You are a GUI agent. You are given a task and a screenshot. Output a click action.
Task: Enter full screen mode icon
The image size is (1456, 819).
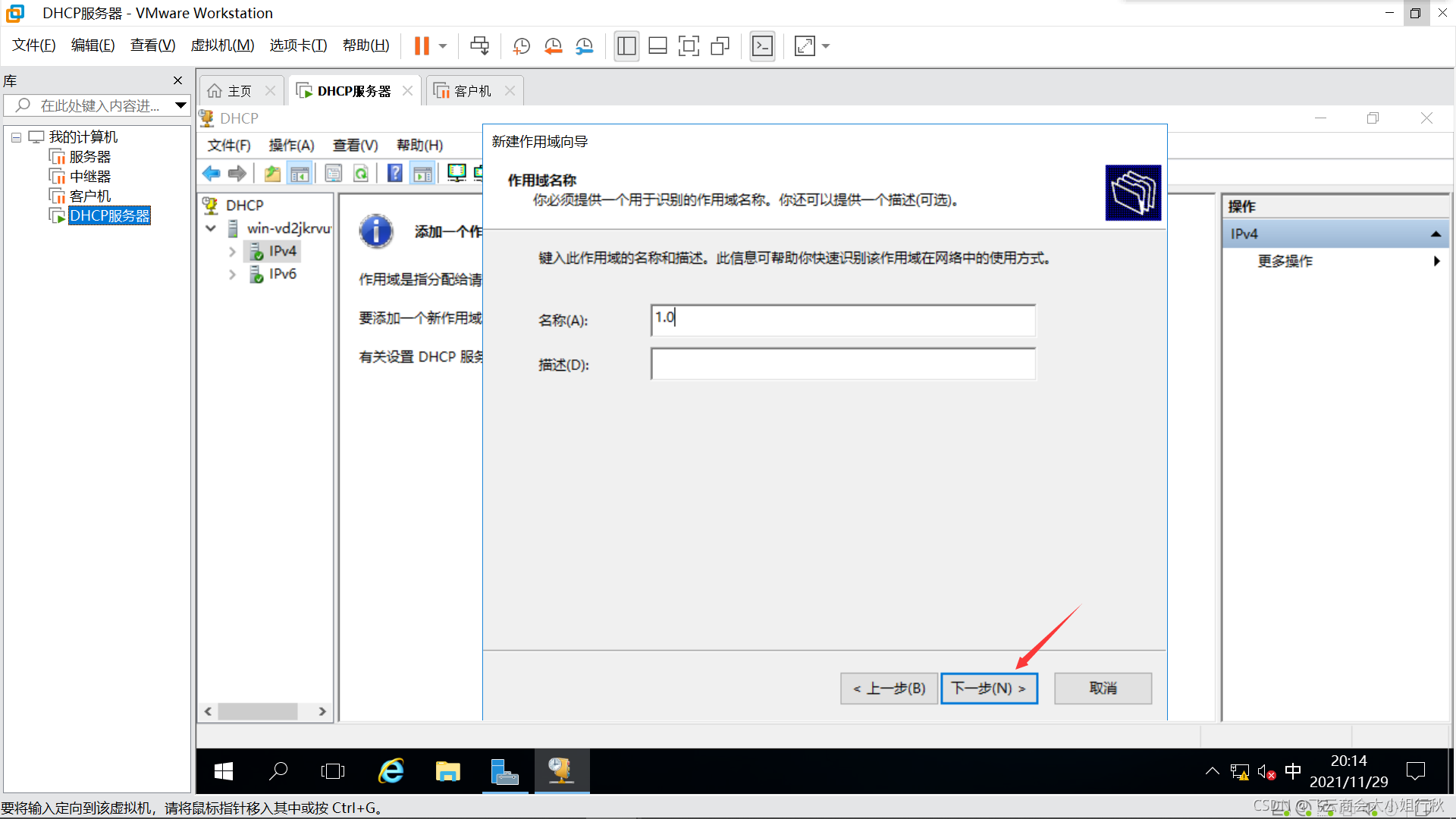pos(689,46)
